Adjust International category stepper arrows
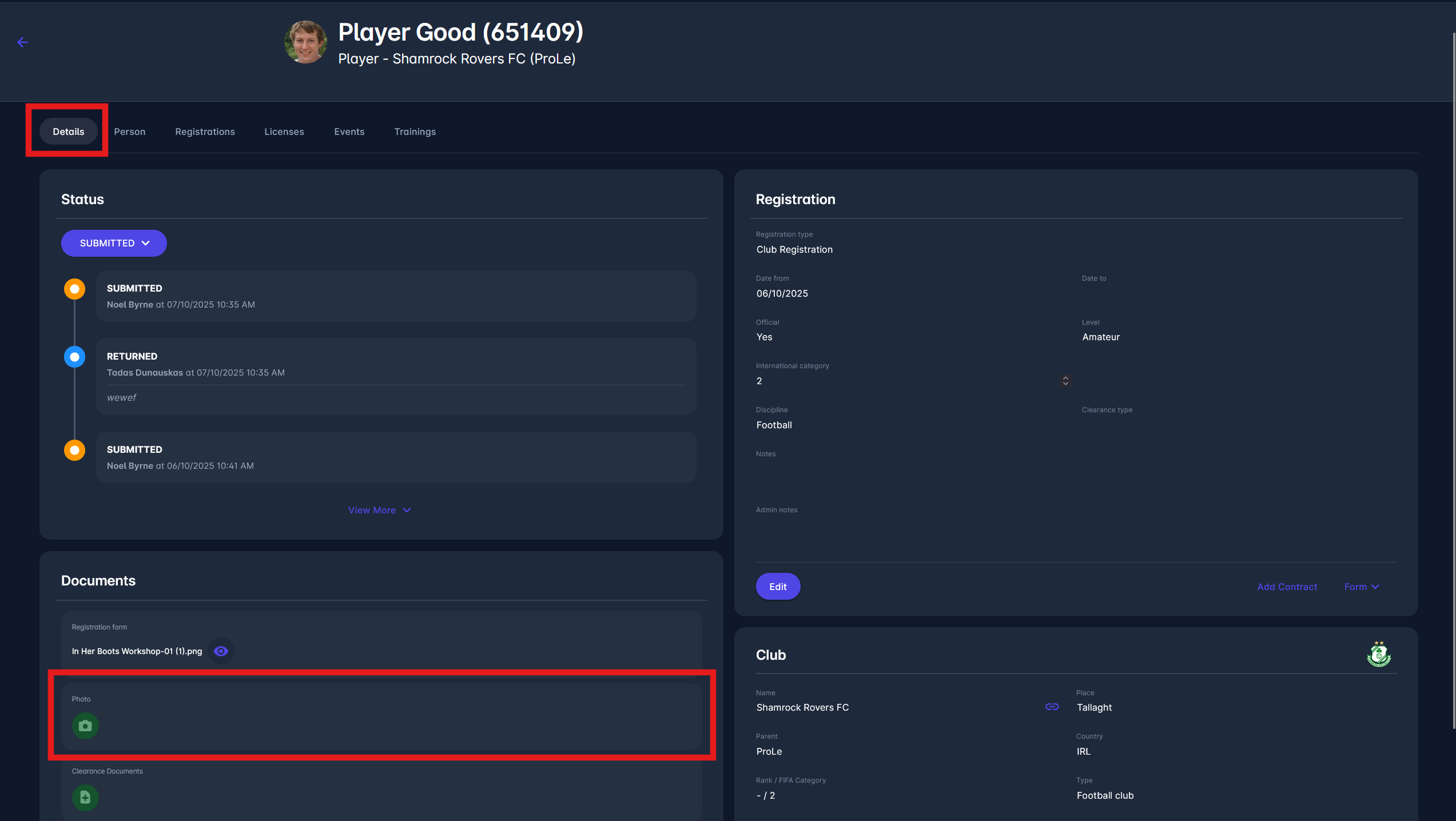This screenshot has width=1456, height=821. click(1065, 381)
